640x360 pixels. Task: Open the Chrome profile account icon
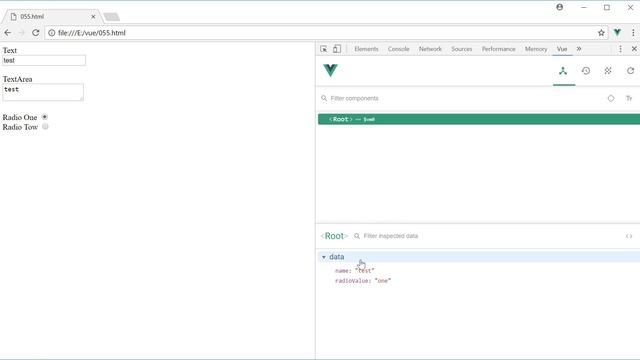coord(560,7)
